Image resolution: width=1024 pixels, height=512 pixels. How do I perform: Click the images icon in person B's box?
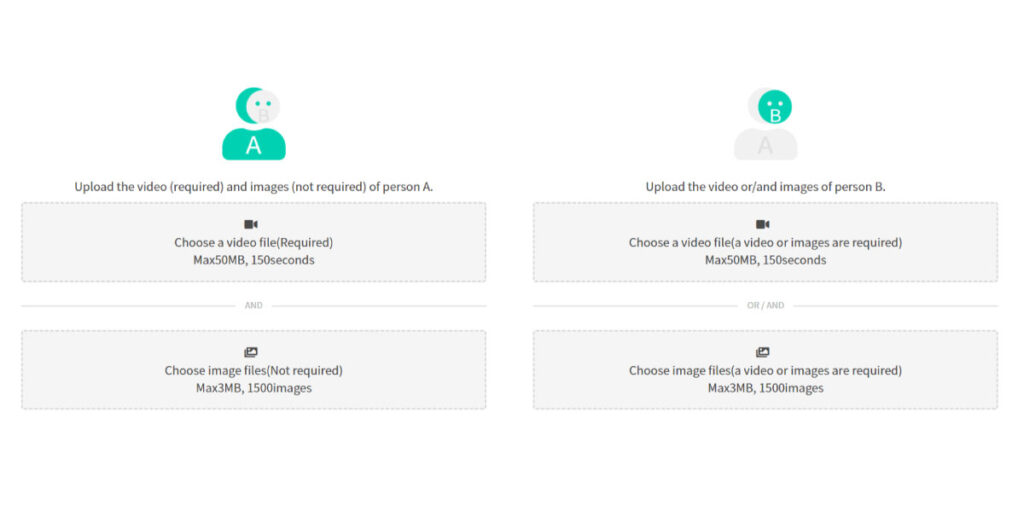[x=763, y=353]
